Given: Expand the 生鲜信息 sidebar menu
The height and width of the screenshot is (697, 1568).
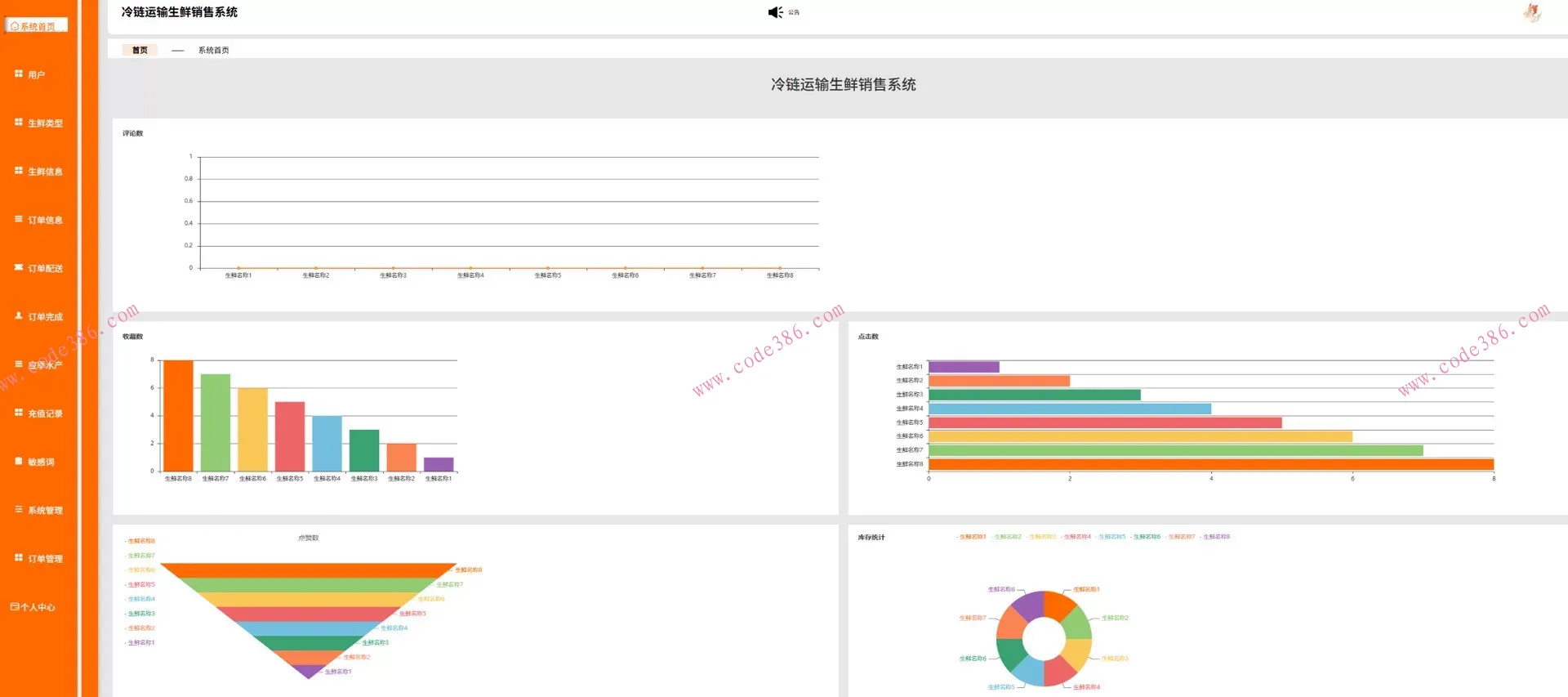Looking at the screenshot, I should click(x=45, y=172).
